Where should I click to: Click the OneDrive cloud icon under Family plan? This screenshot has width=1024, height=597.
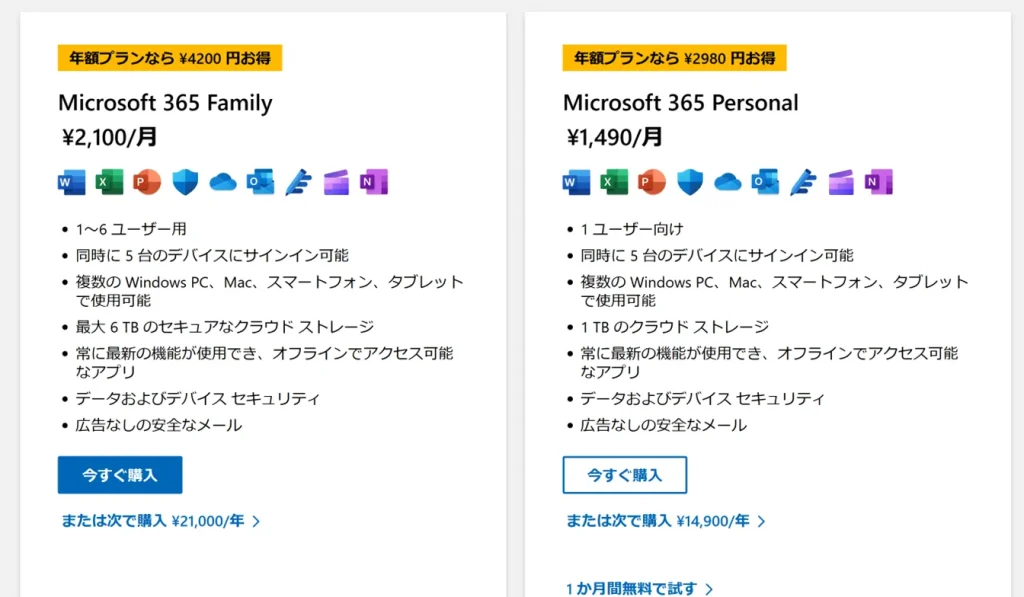(222, 182)
